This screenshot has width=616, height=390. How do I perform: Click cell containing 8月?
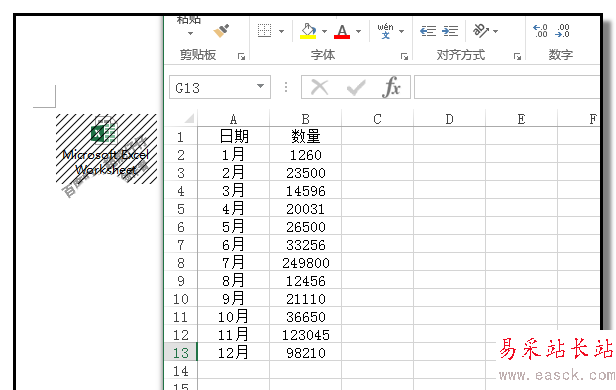coord(233,281)
